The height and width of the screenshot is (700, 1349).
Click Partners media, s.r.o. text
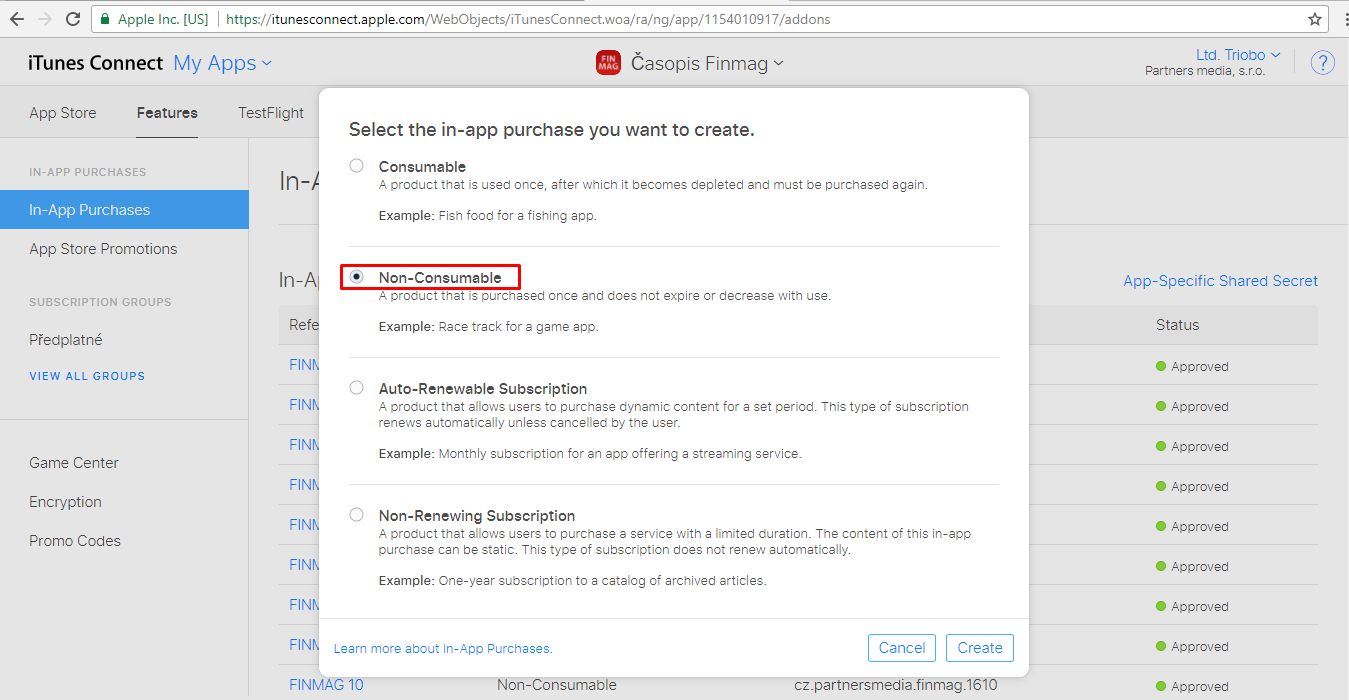[x=1205, y=71]
